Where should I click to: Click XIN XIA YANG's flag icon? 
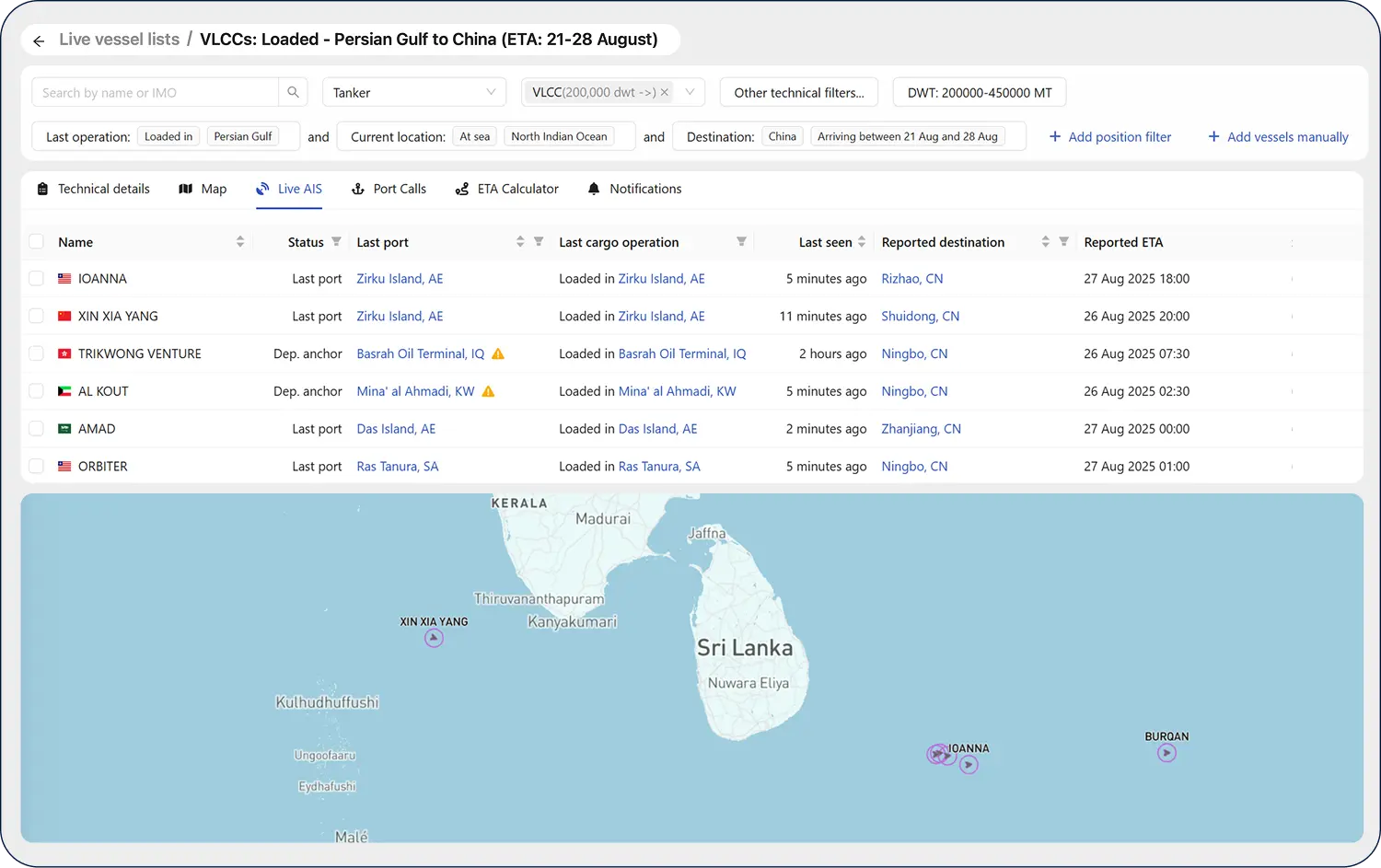64,316
